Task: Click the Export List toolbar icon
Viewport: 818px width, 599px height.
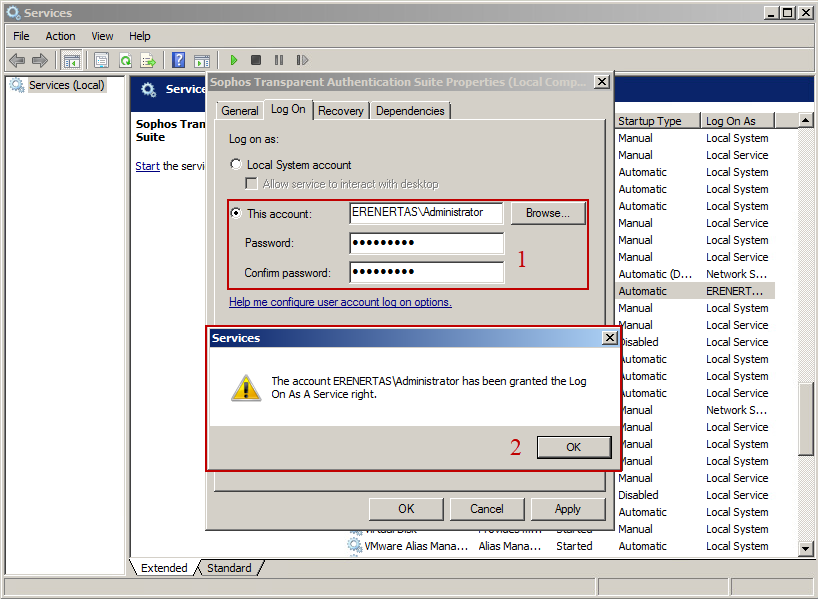Action: pyautogui.click(x=148, y=61)
